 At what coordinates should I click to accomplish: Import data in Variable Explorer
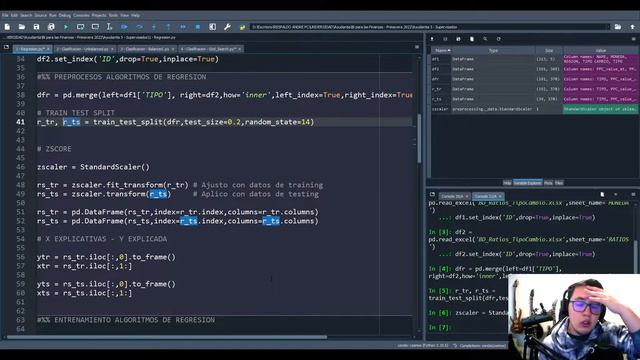coord(432,39)
